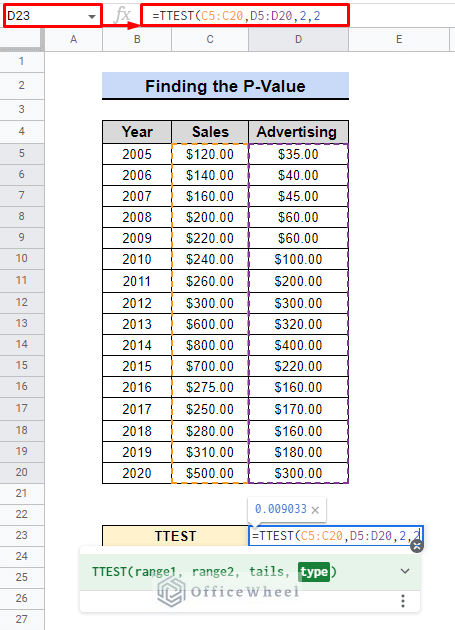Select column D header
The image size is (455, 630).
click(x=298, y=39)
